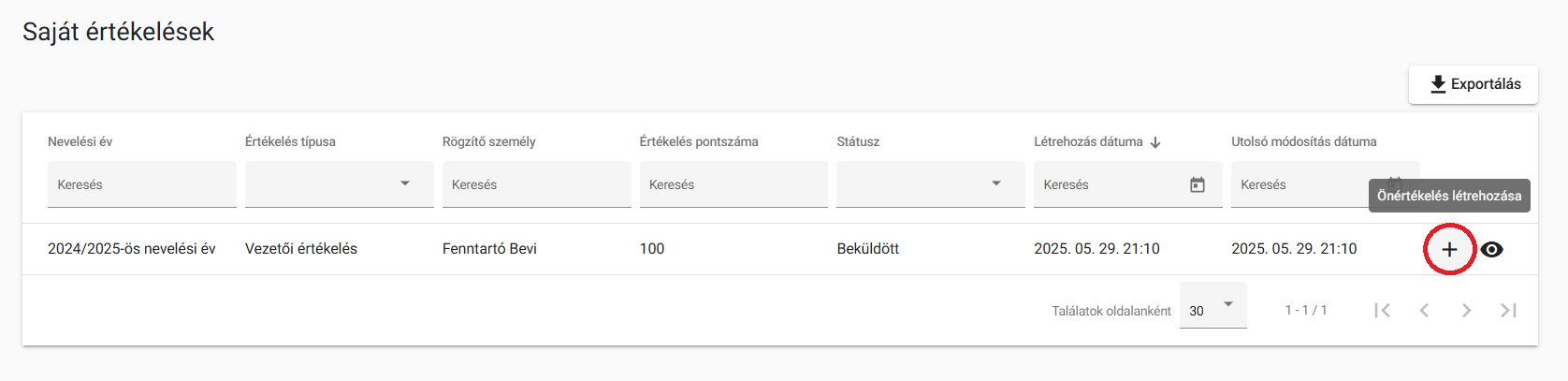Open the Értékelés típusa filter dropdown
Viewport: 1568px width, 381px height.
[x=339, y=184]
